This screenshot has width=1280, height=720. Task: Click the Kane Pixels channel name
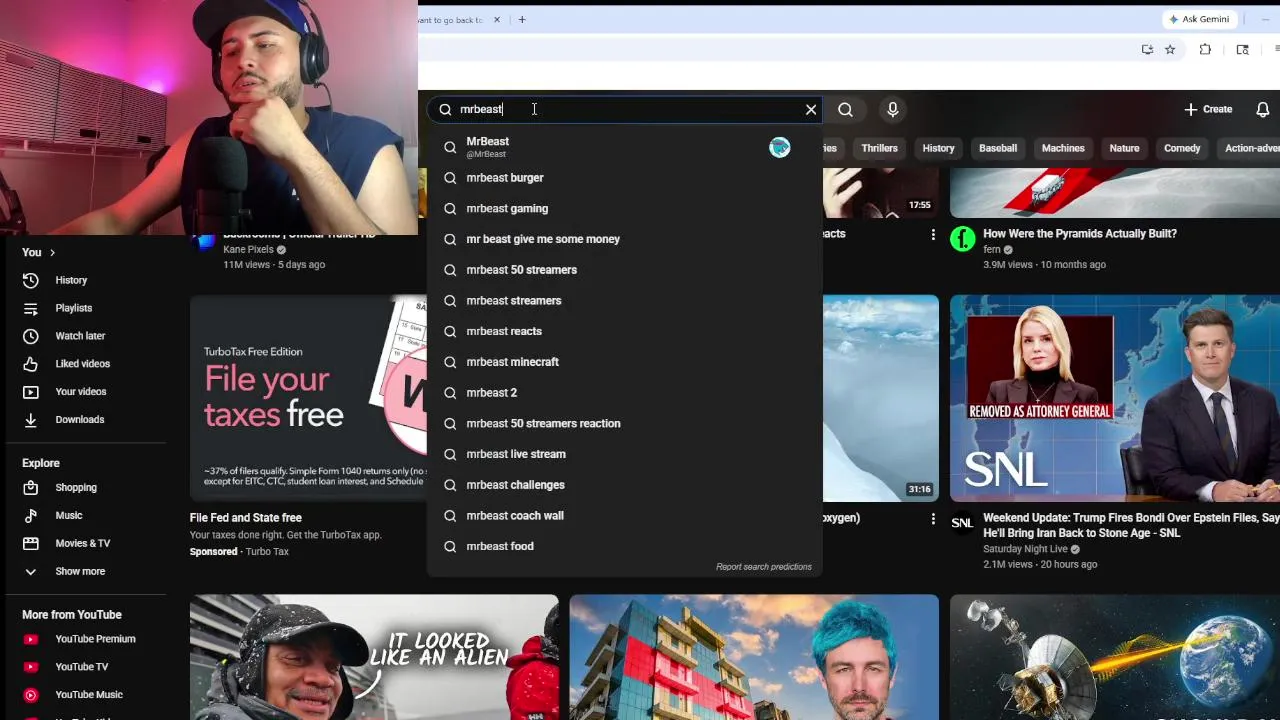point(248,250)
